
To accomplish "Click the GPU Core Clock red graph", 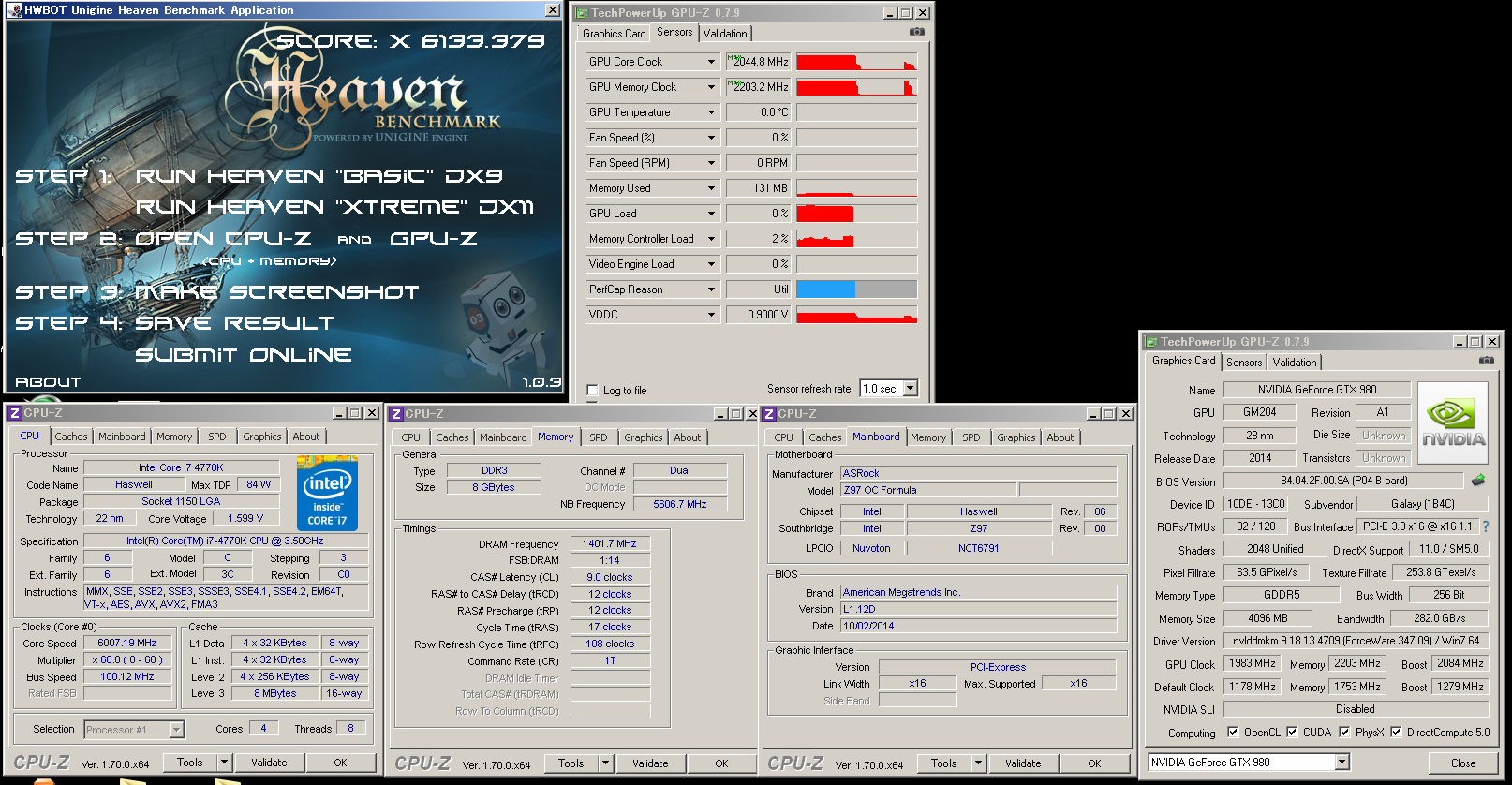I will (856, 62).
